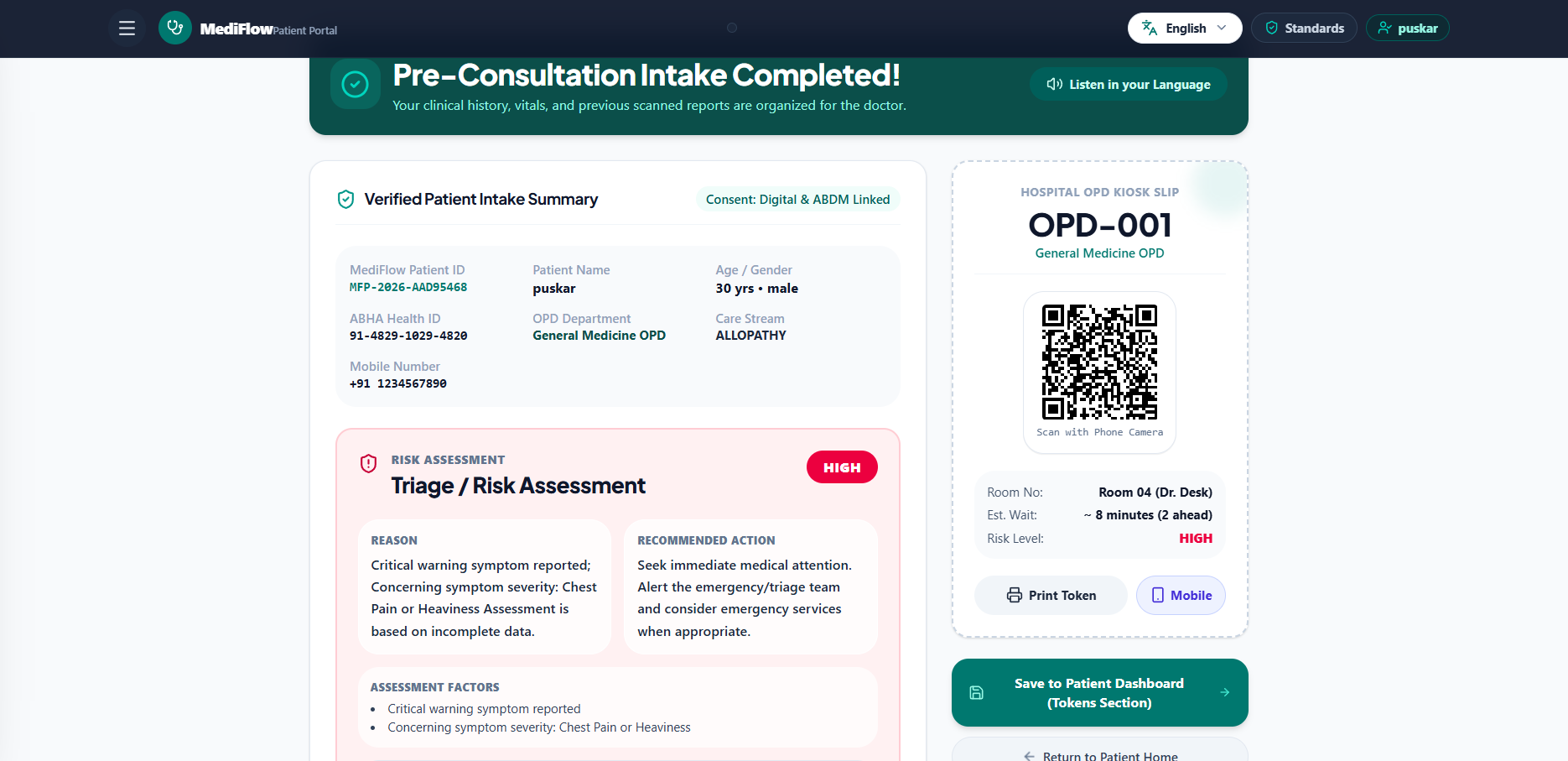Click the Print Token button
Viewport: 1568px width, 761px height.
point(1051,595)
